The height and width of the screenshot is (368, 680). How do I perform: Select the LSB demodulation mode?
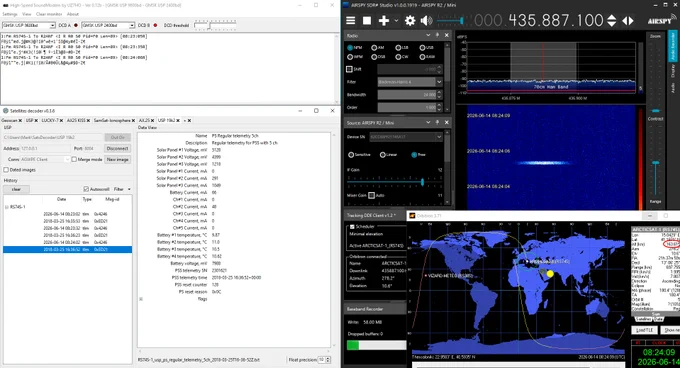[398, 47]
